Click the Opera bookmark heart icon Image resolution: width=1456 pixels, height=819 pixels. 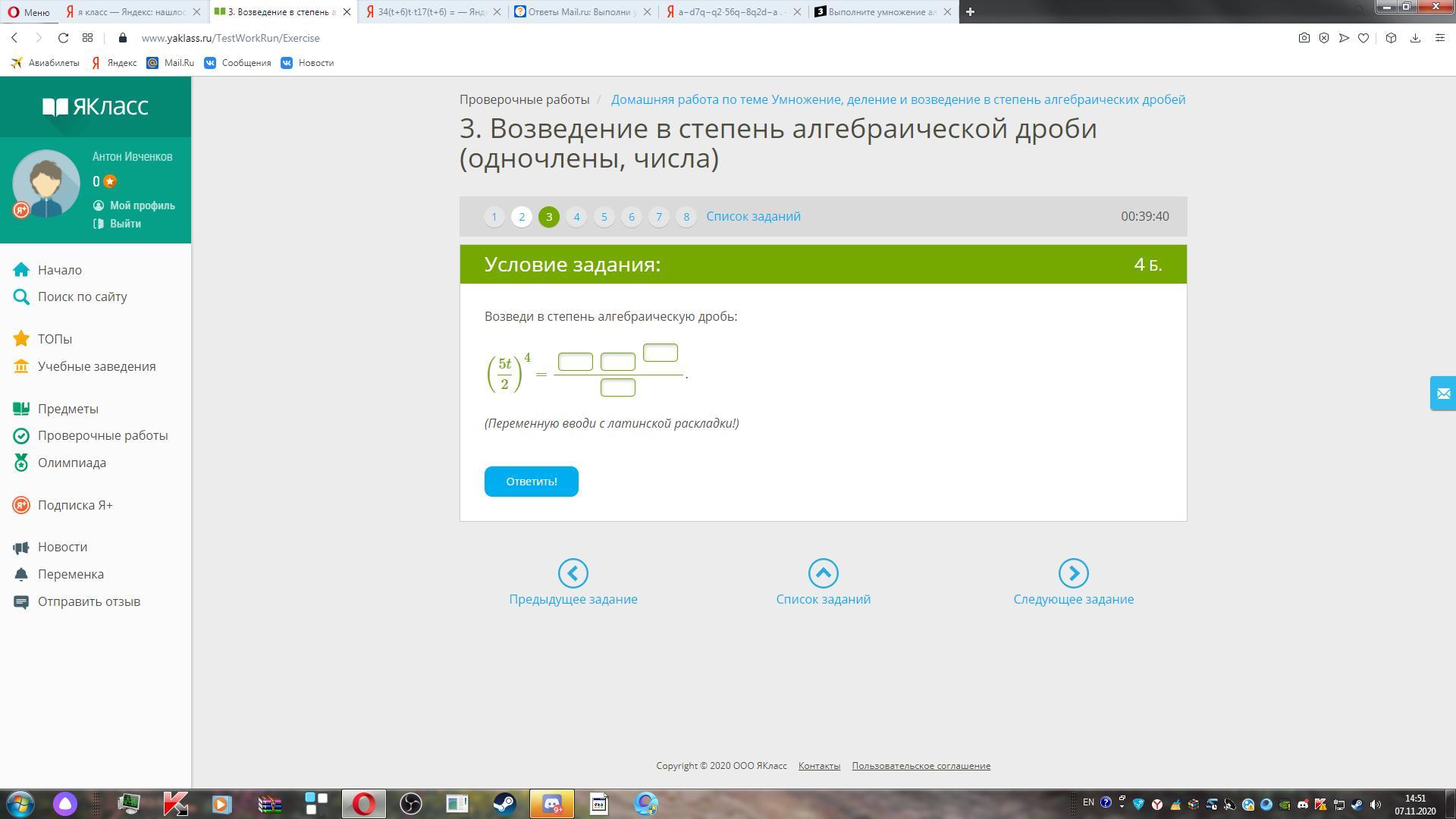pyautogui.click(x=1363, y=38)
